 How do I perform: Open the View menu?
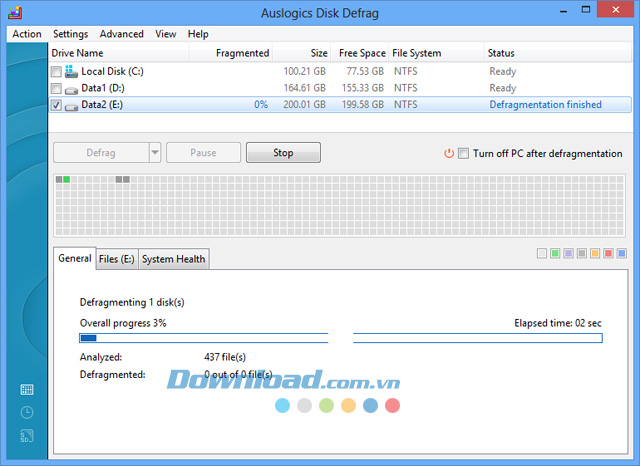166,34
